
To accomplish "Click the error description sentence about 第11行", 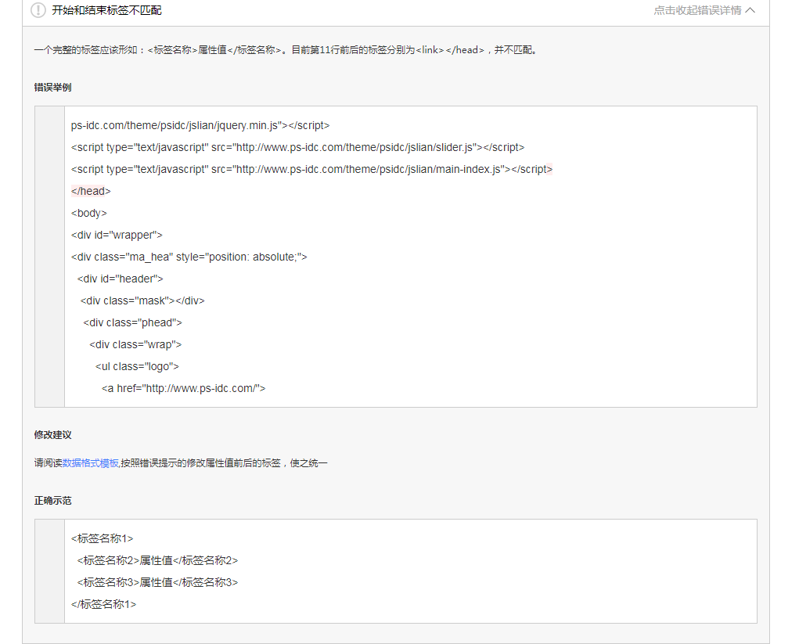I will [x=285, y=50].
